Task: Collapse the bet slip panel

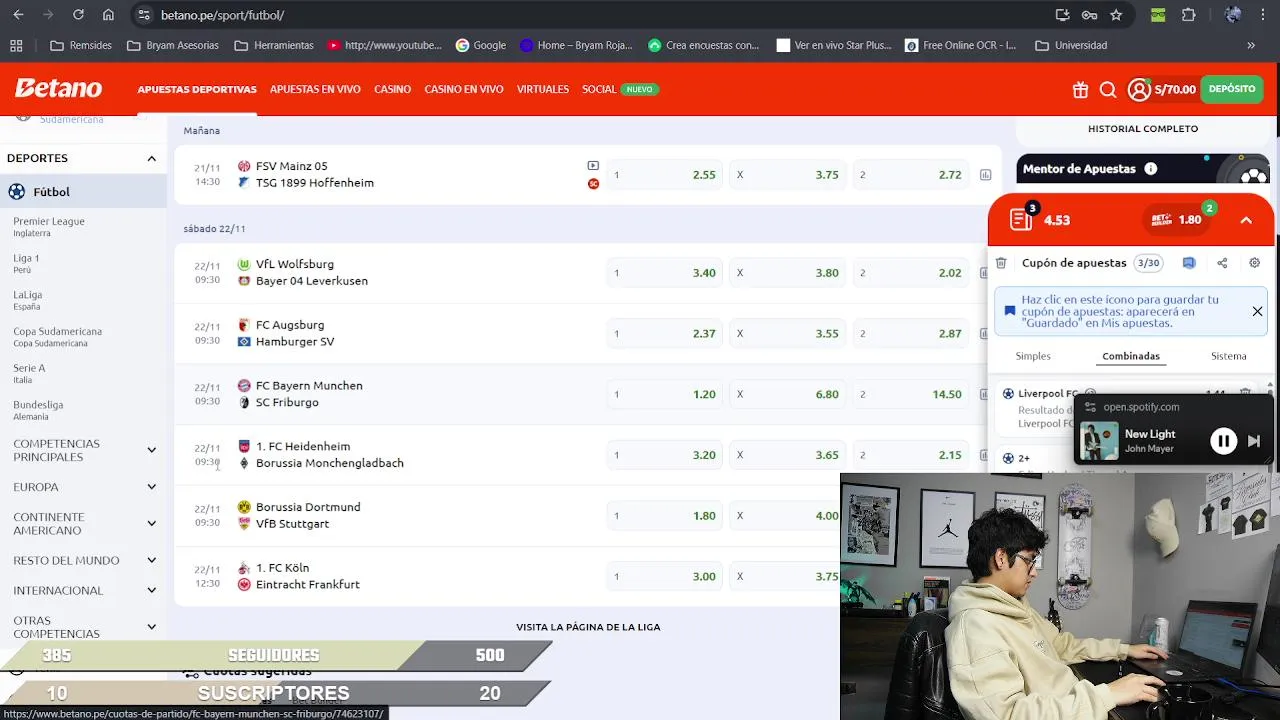Action: coord(1246,220)
